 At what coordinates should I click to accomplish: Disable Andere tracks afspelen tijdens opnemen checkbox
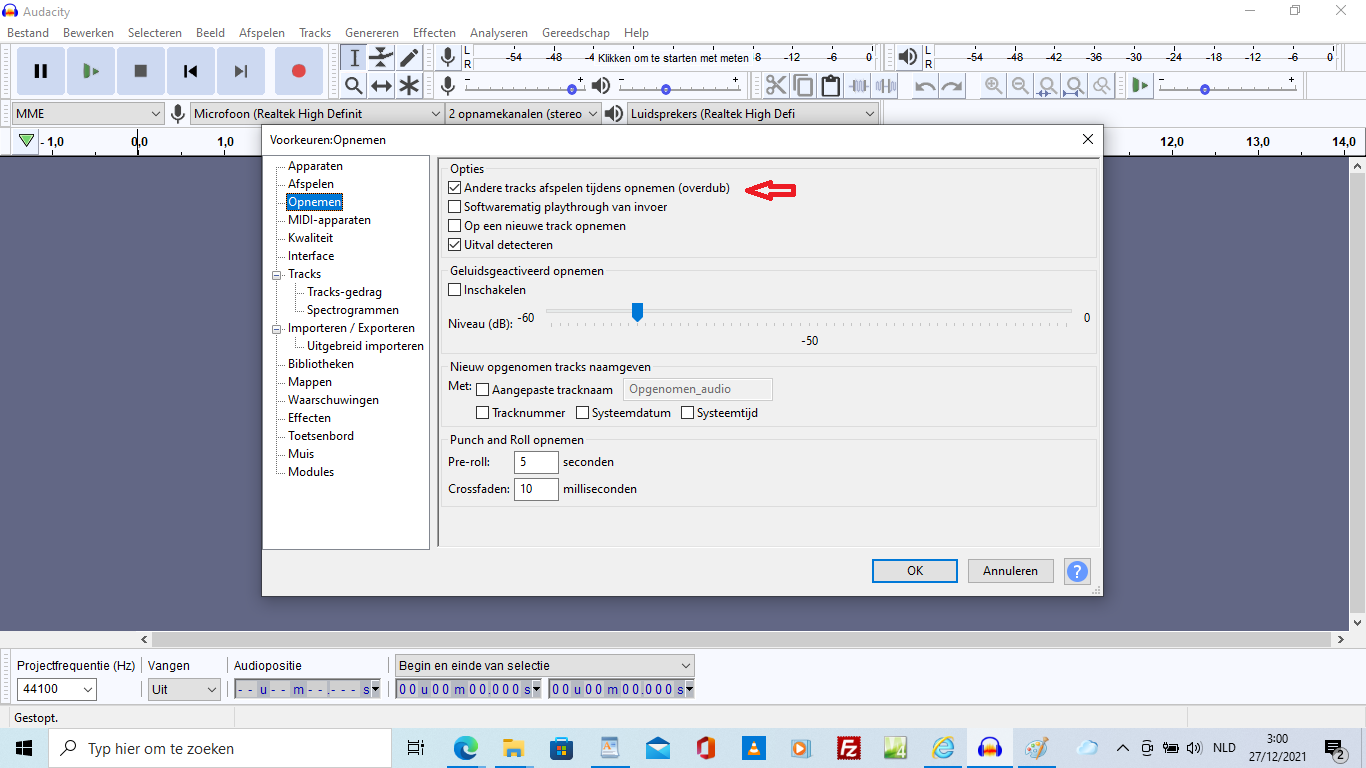click(455, 188)
